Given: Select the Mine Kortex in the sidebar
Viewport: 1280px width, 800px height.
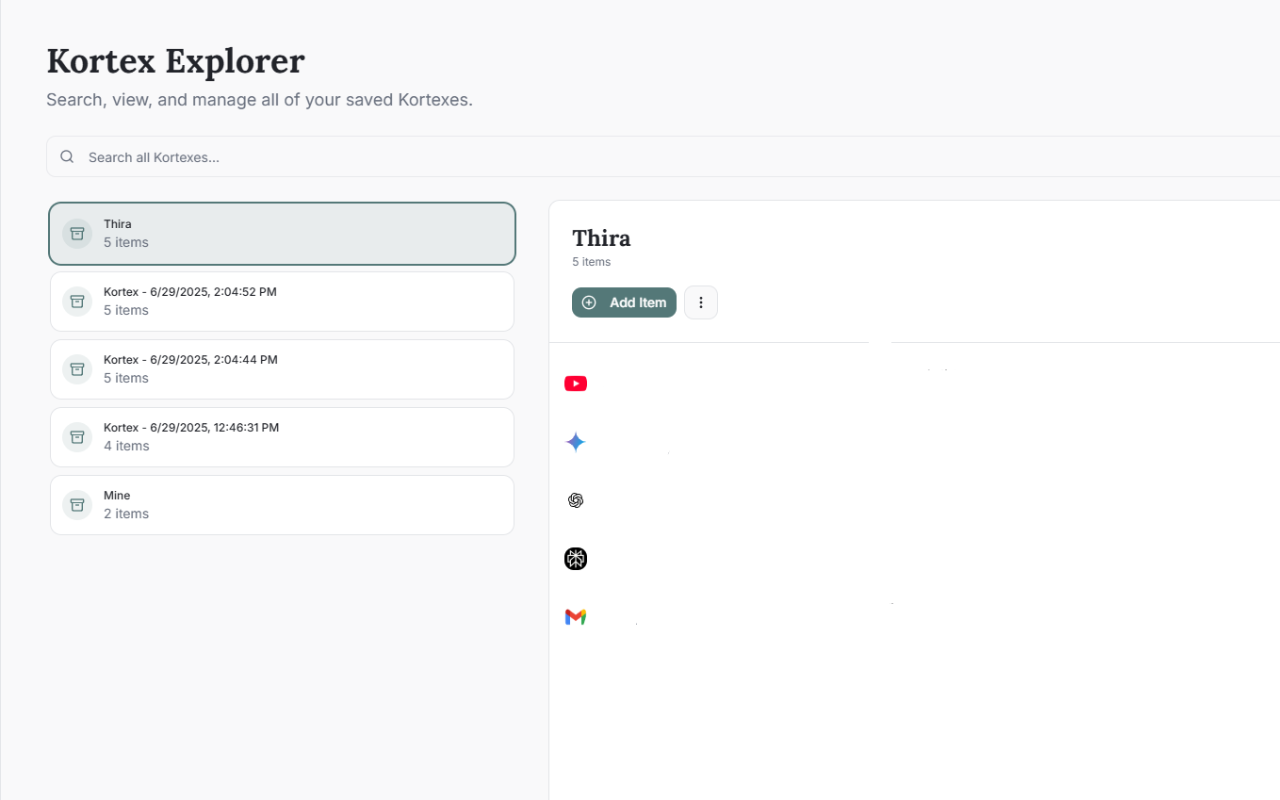Looking at the screenshot, I should (x=281, y=505).
